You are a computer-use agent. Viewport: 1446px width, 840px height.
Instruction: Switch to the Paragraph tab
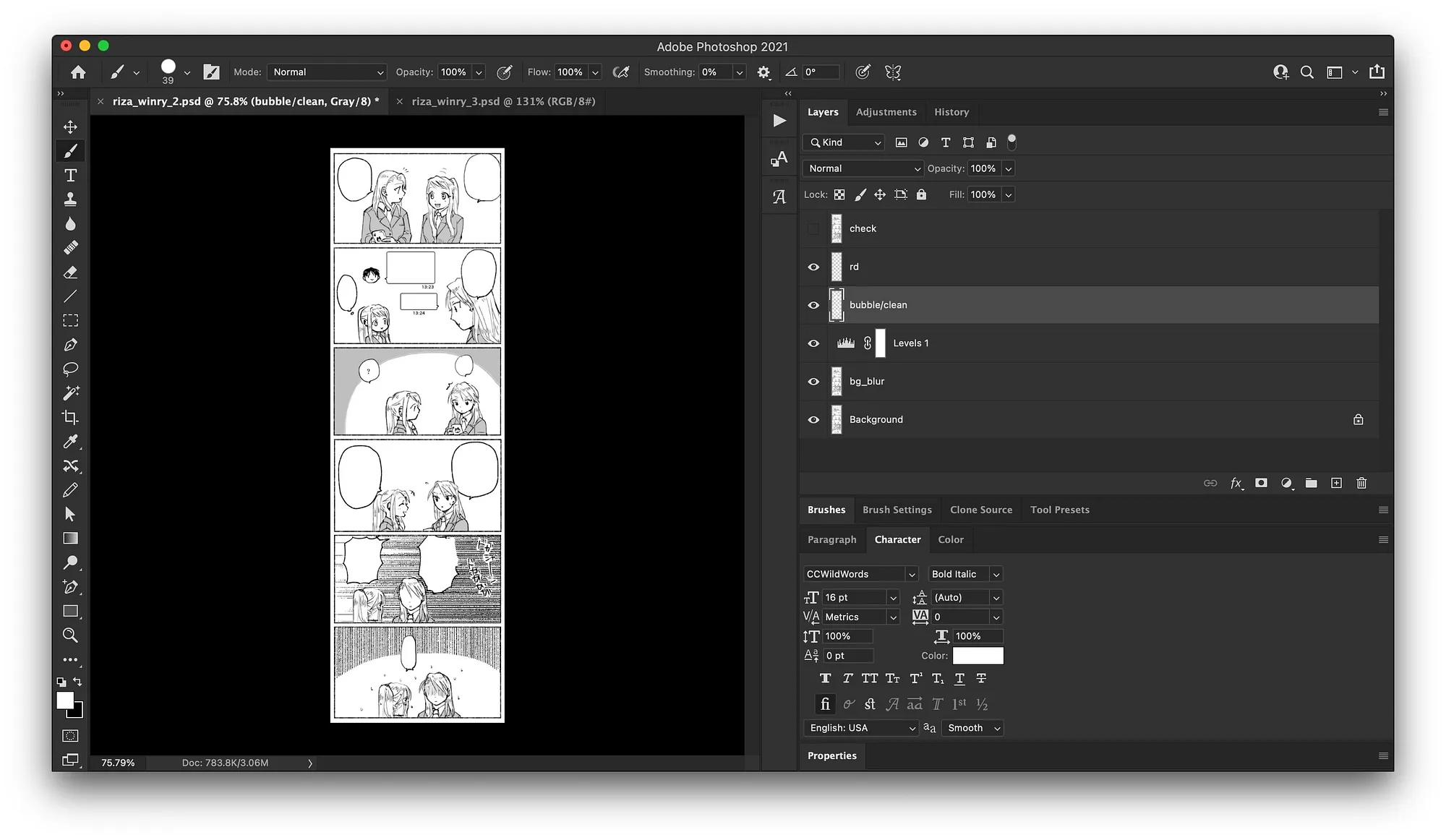click(831, 539)
